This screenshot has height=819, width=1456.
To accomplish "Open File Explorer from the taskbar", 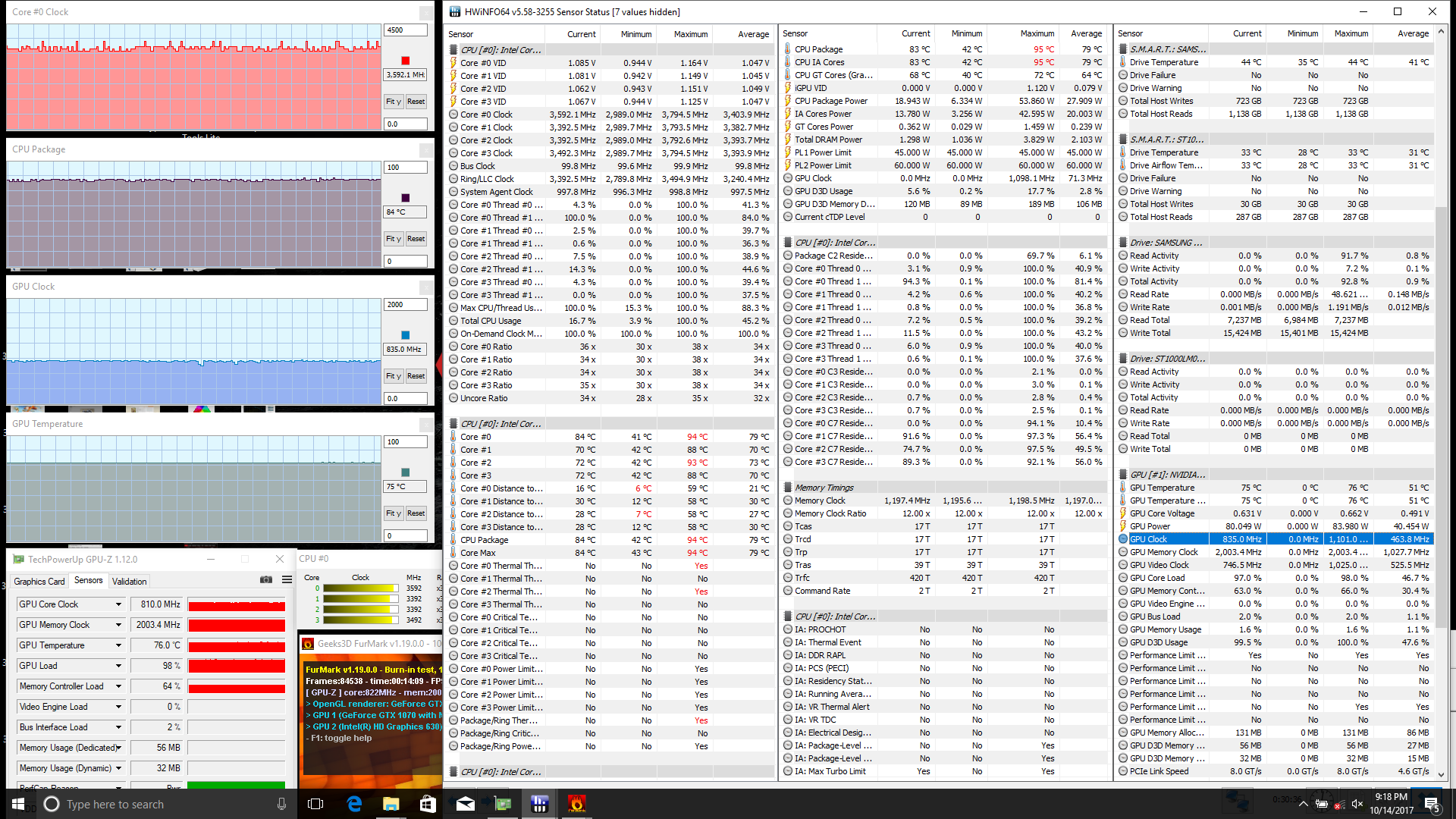I will (391, 804).
